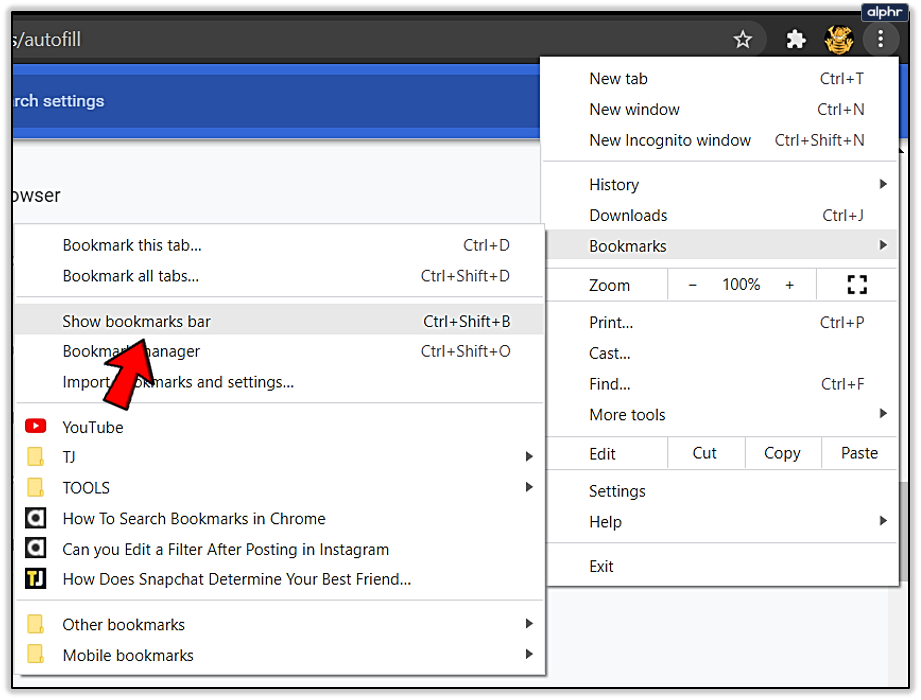Click the profile avatar icon

tap(839, 39)
